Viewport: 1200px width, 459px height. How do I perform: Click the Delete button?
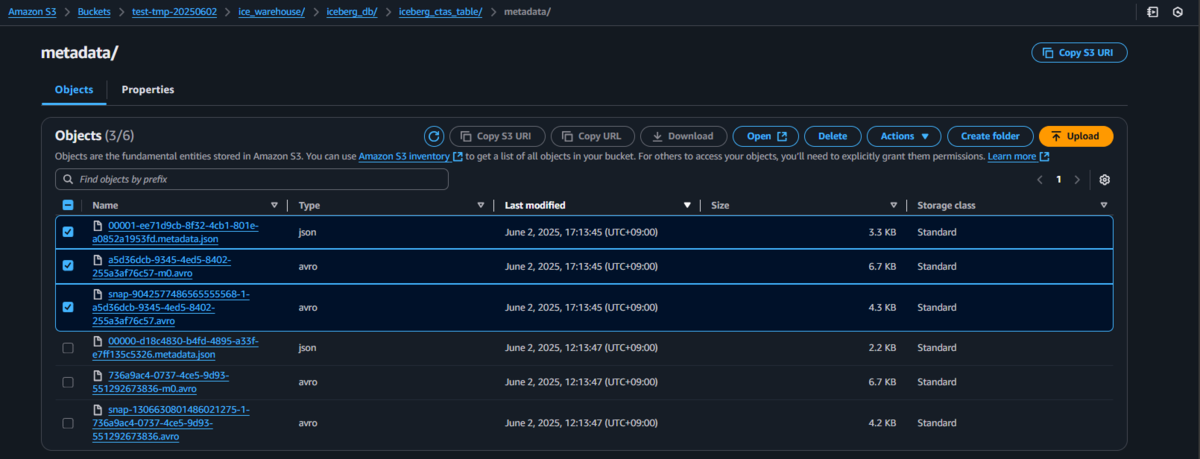(832, 136)
